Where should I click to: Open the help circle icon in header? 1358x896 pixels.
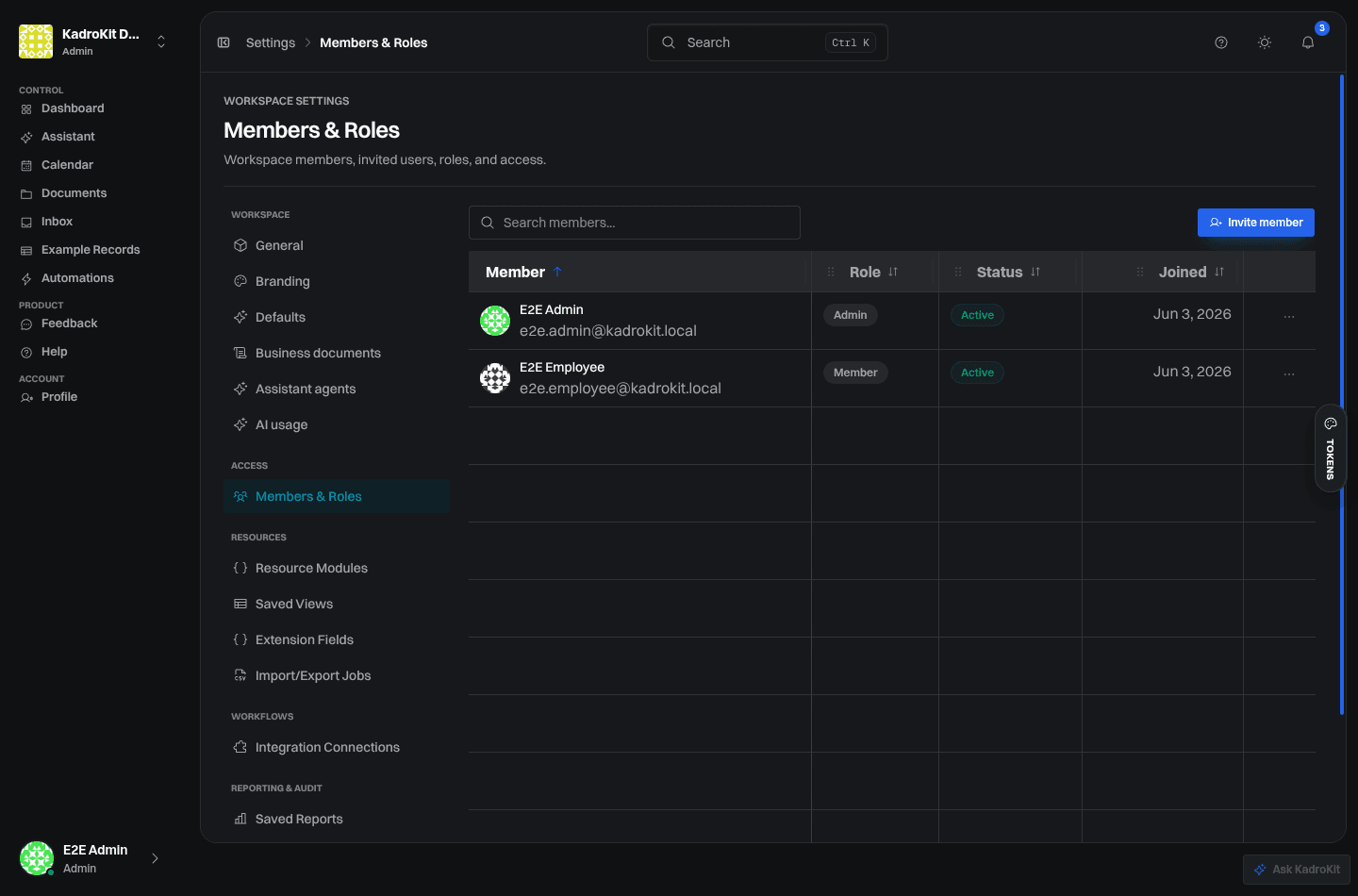click(1221, 42)
